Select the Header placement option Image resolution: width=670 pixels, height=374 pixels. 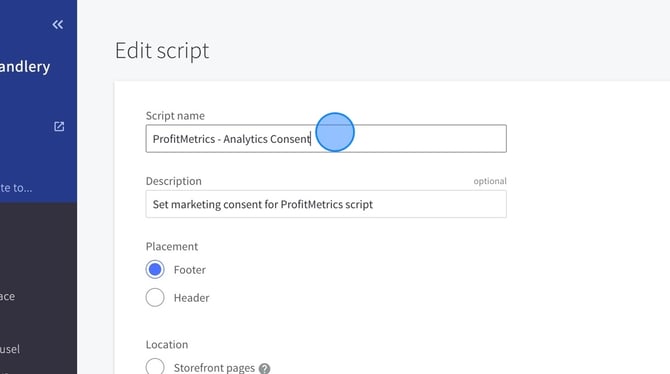pyautogui.click(x=155, y=297)
